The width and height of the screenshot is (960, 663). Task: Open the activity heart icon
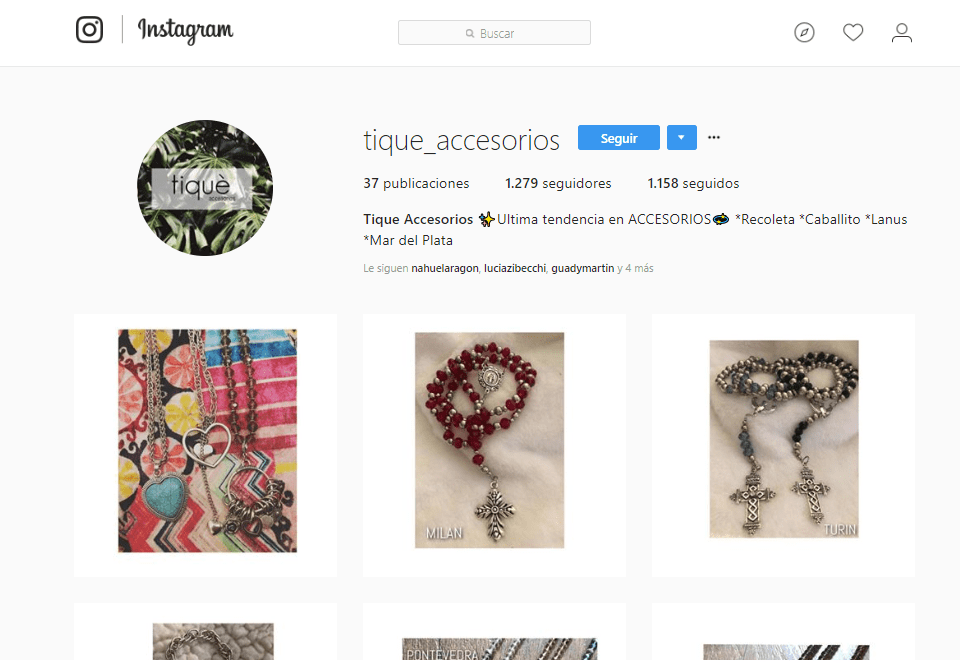tap(853, 32)
